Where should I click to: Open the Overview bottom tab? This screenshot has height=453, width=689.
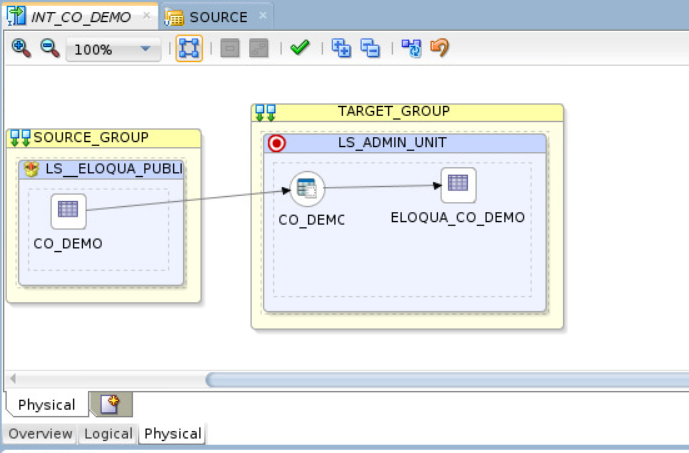[40, 434]
